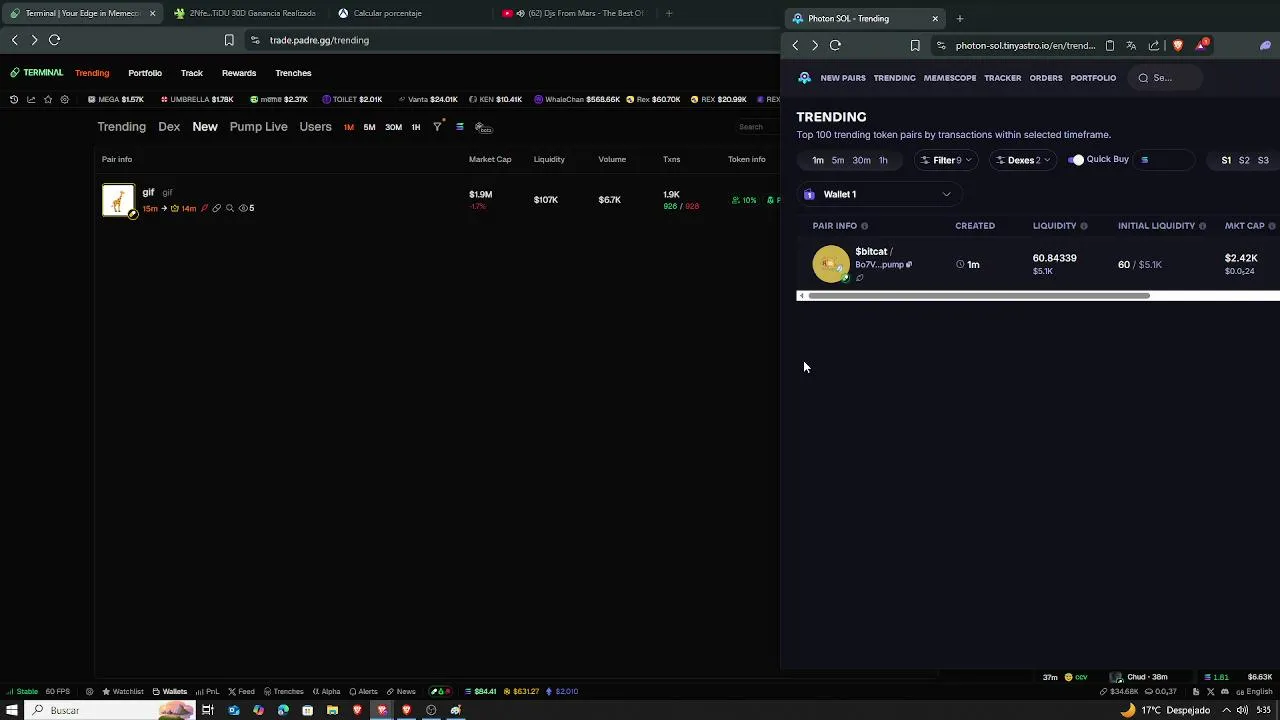Image resolution: width=1280 pixels, height=720 pixels.
Task: Expand the Wallet 1 dropdown
Action: tap(879, 194)
